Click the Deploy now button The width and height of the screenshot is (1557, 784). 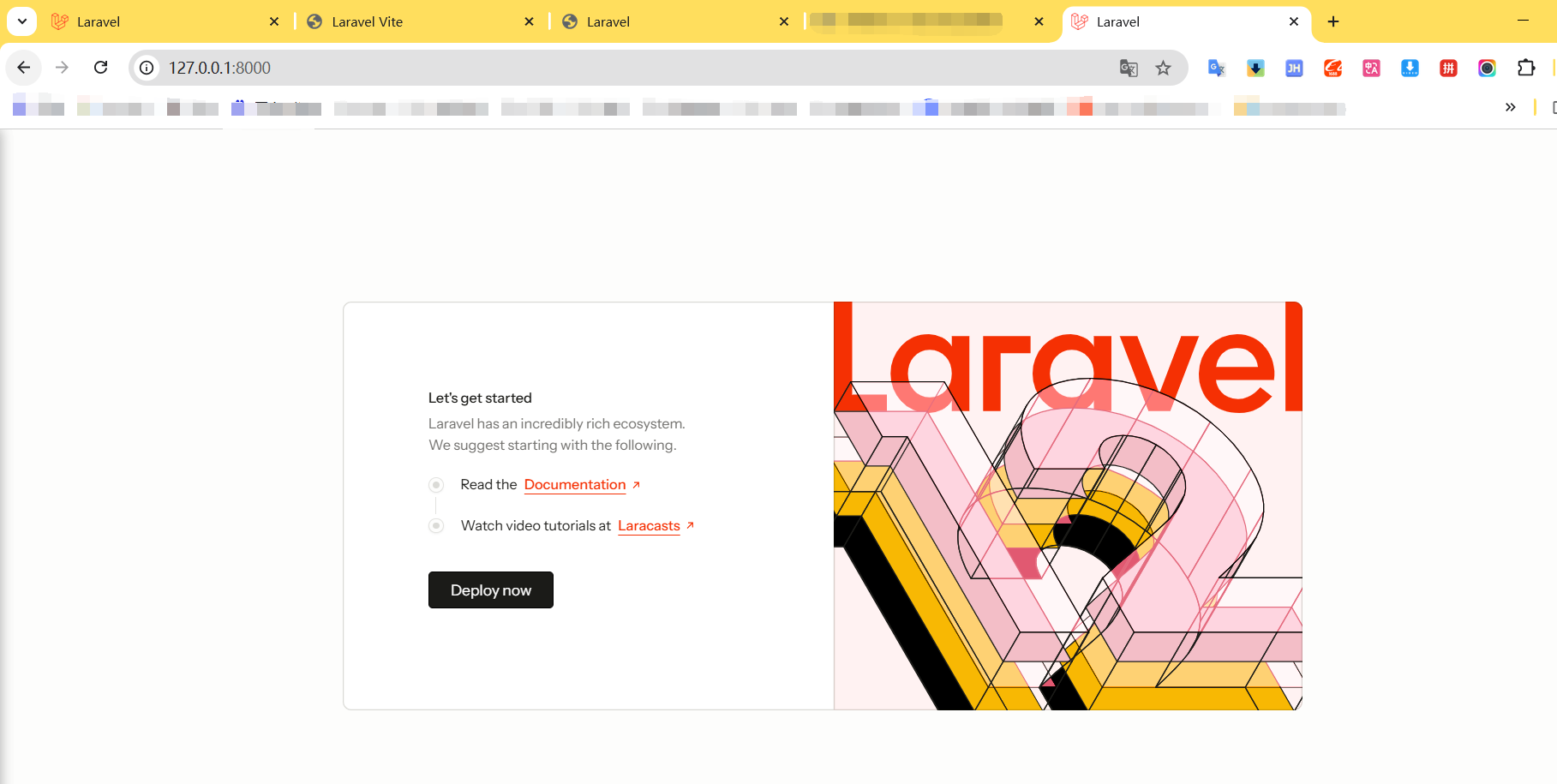click(x=491, y=590)
